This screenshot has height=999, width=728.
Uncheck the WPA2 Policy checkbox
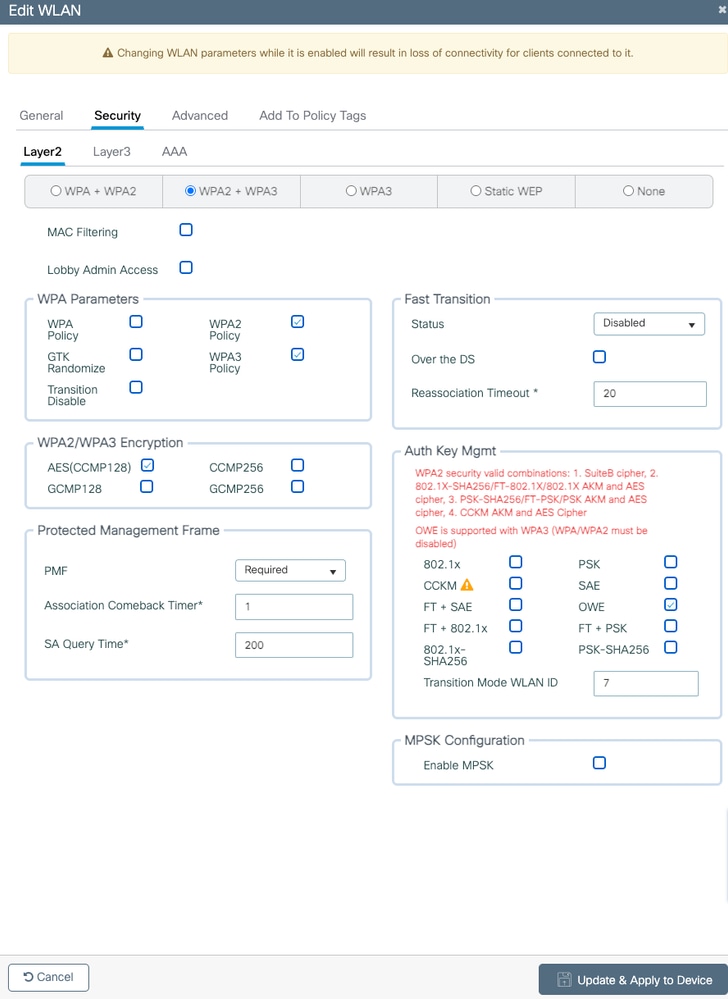(x=297, y=321)
